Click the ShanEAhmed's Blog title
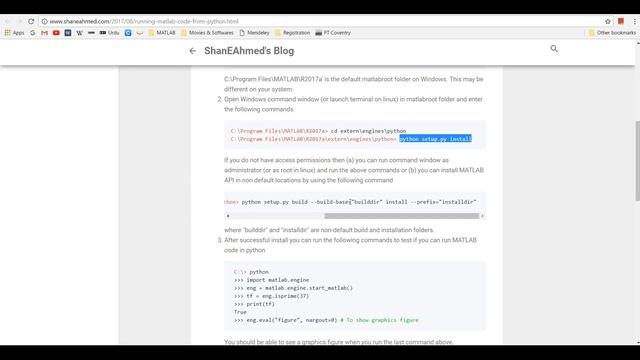 point(249,51)
